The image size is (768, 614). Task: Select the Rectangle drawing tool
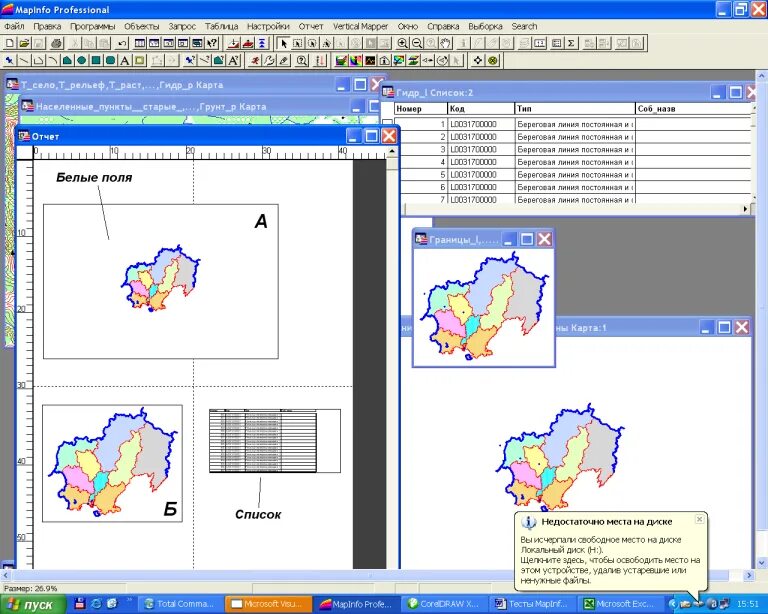point(96,61)
